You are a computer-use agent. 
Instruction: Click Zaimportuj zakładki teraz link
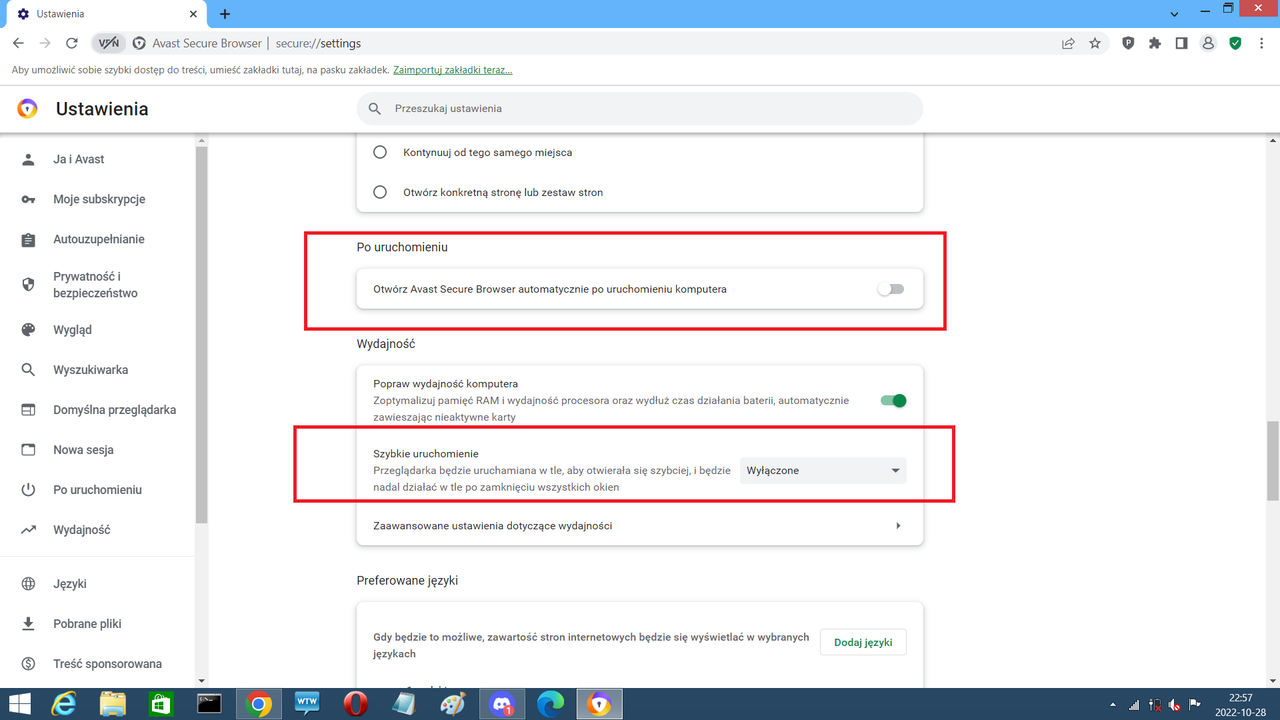453,71
